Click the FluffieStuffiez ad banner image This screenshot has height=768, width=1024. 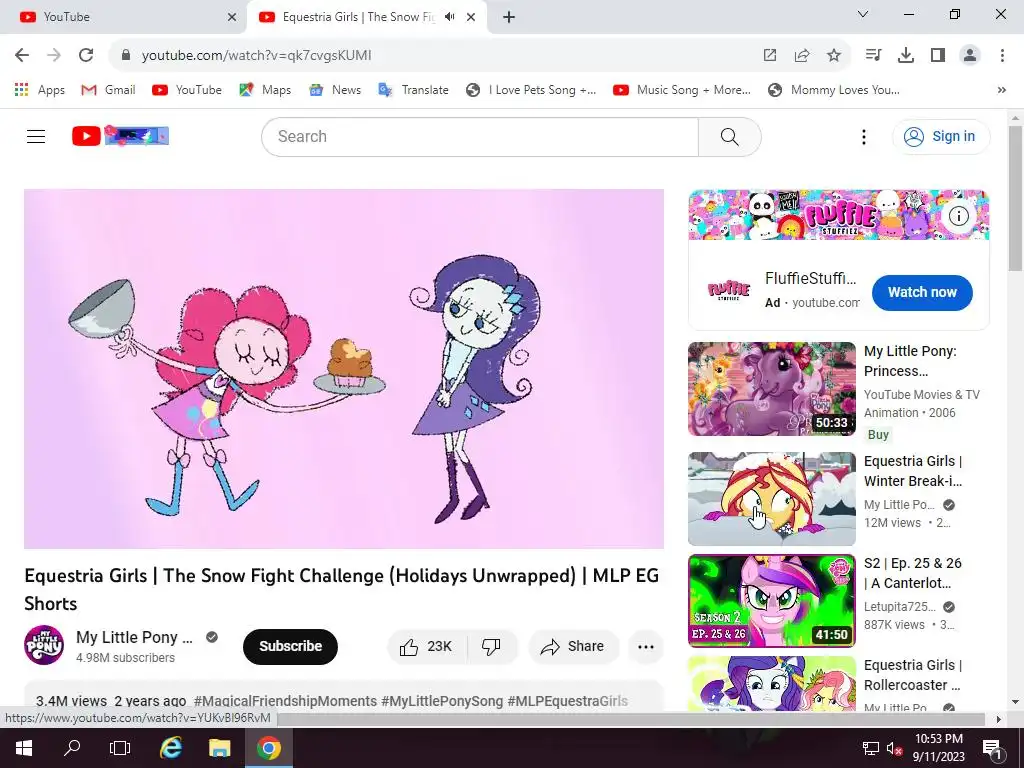[839, 215]
